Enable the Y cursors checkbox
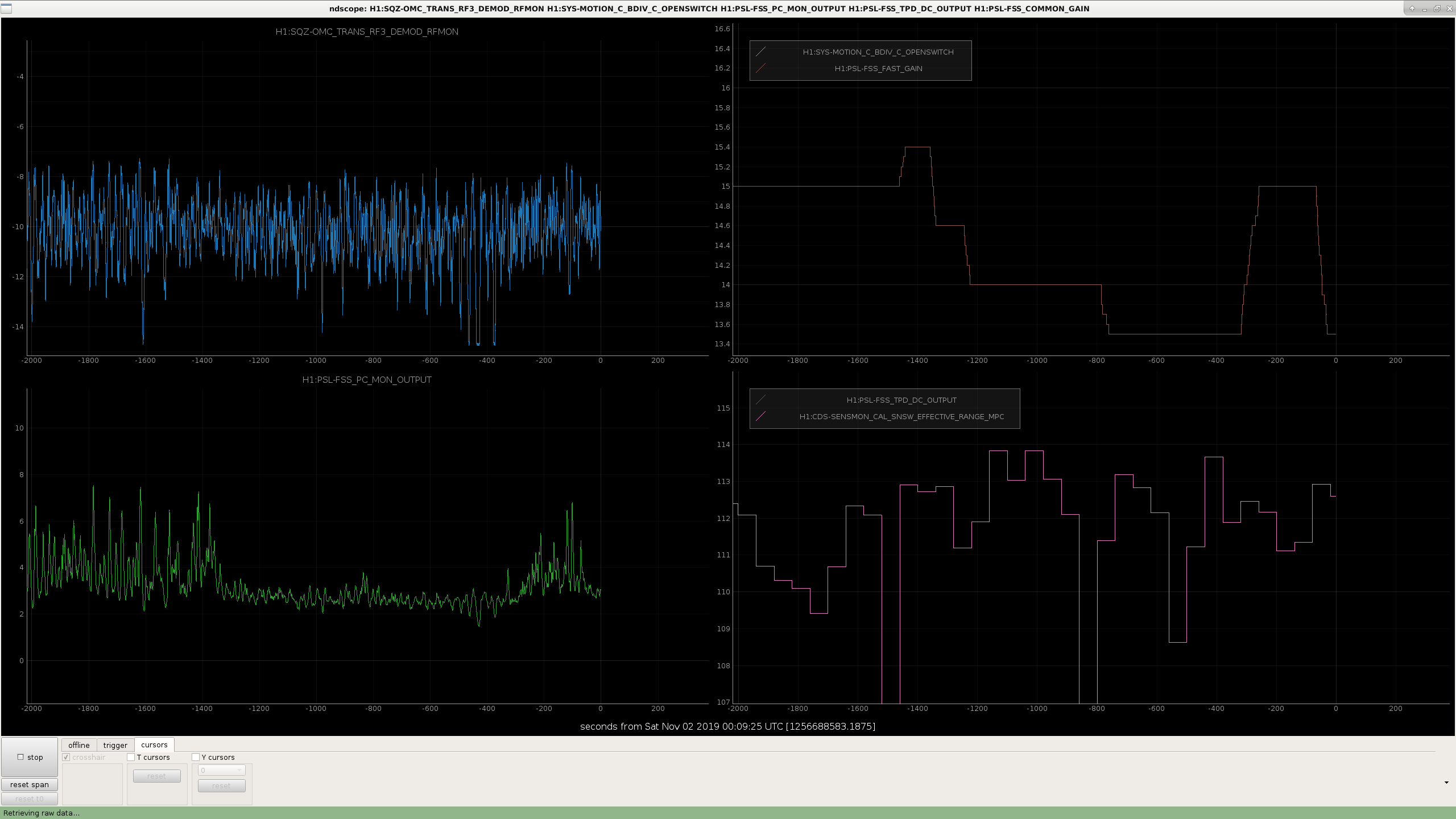The image size is (1456, 819). coord(196,757)
